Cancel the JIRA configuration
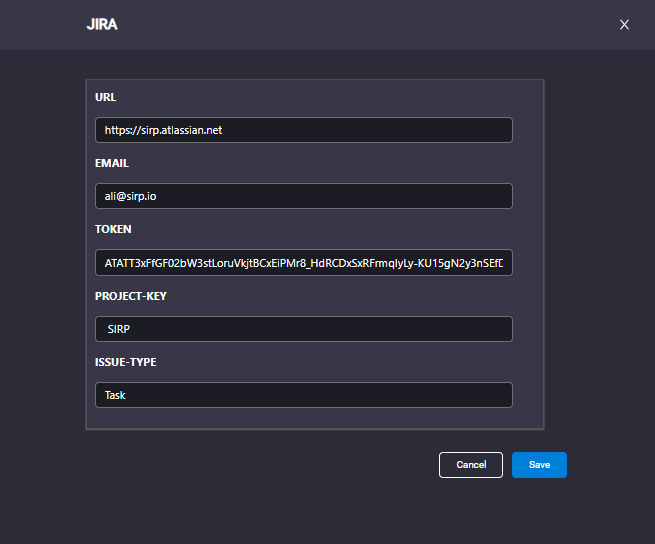The image size is (655, 544). [x=471, y=465]
